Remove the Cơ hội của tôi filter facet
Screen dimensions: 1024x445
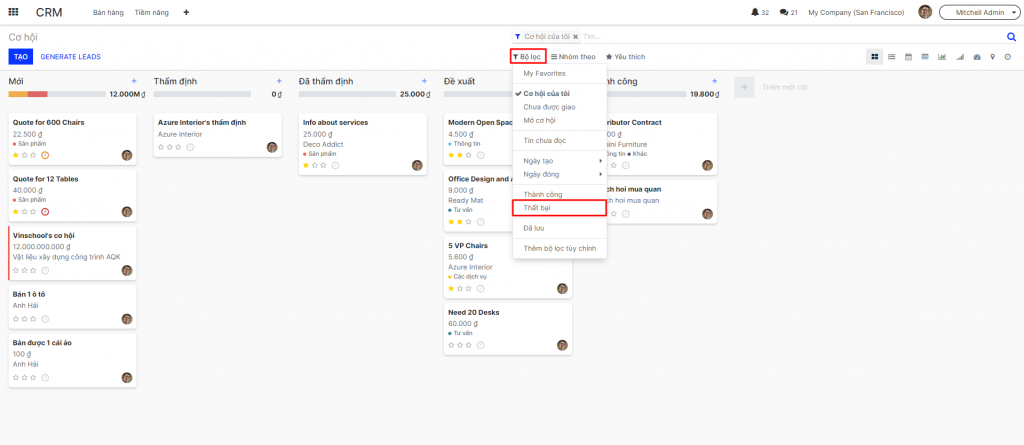[575, 37]
